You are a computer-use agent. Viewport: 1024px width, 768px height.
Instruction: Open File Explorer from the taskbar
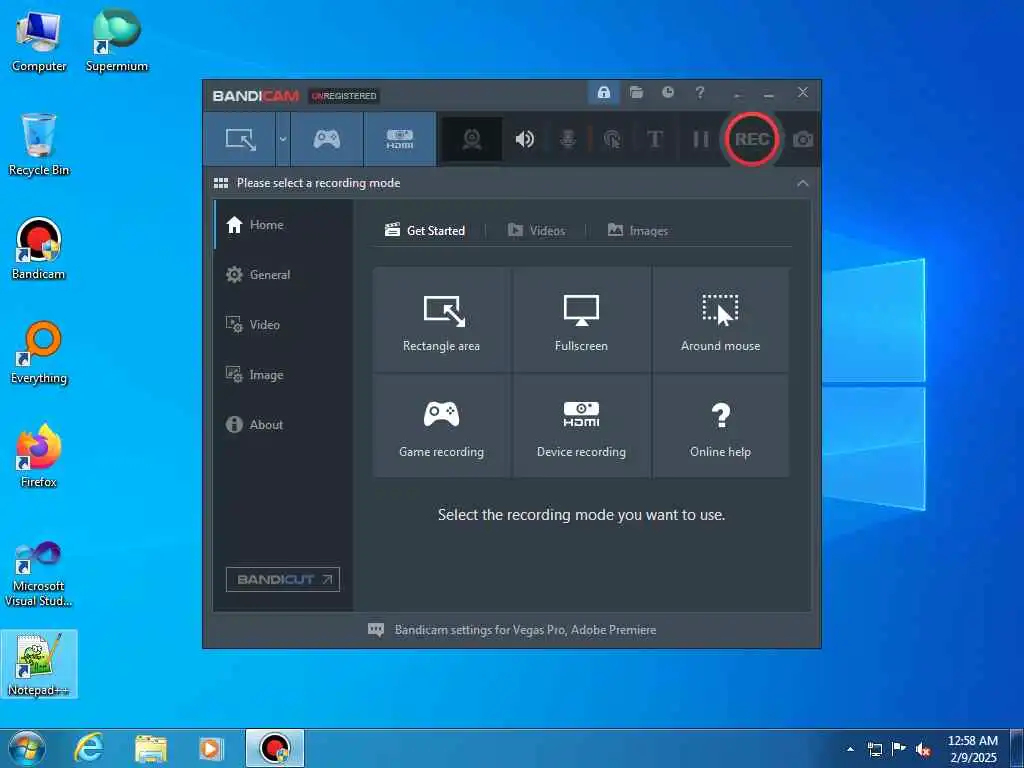click(x=151, y=748)
